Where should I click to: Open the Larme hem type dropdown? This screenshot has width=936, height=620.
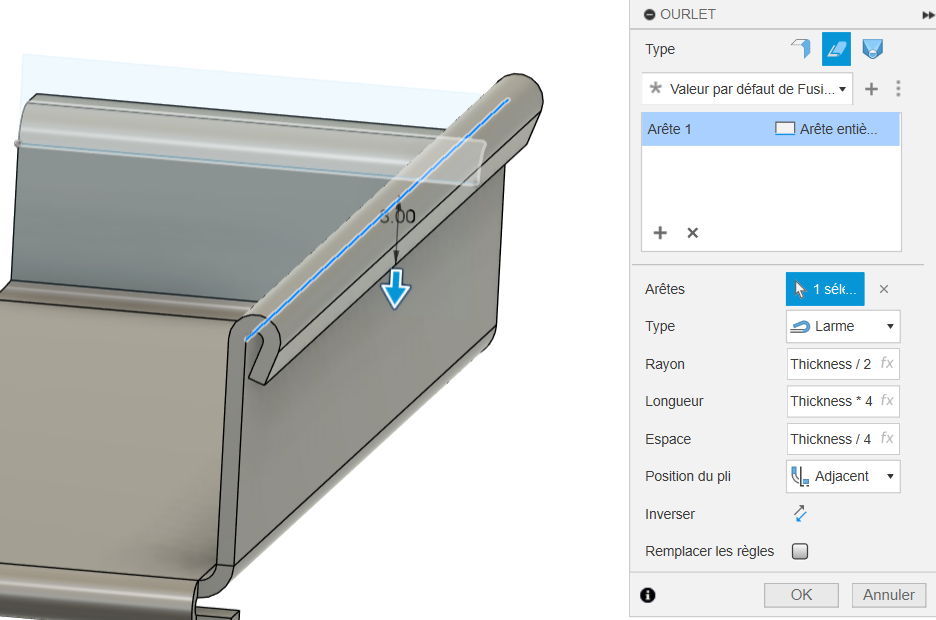(843, 327)
